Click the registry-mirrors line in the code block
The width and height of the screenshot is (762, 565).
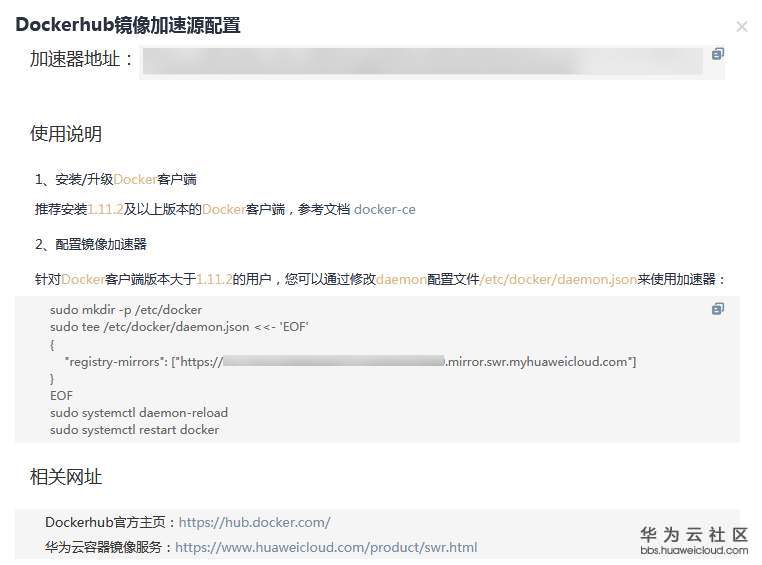click(350, 361)
